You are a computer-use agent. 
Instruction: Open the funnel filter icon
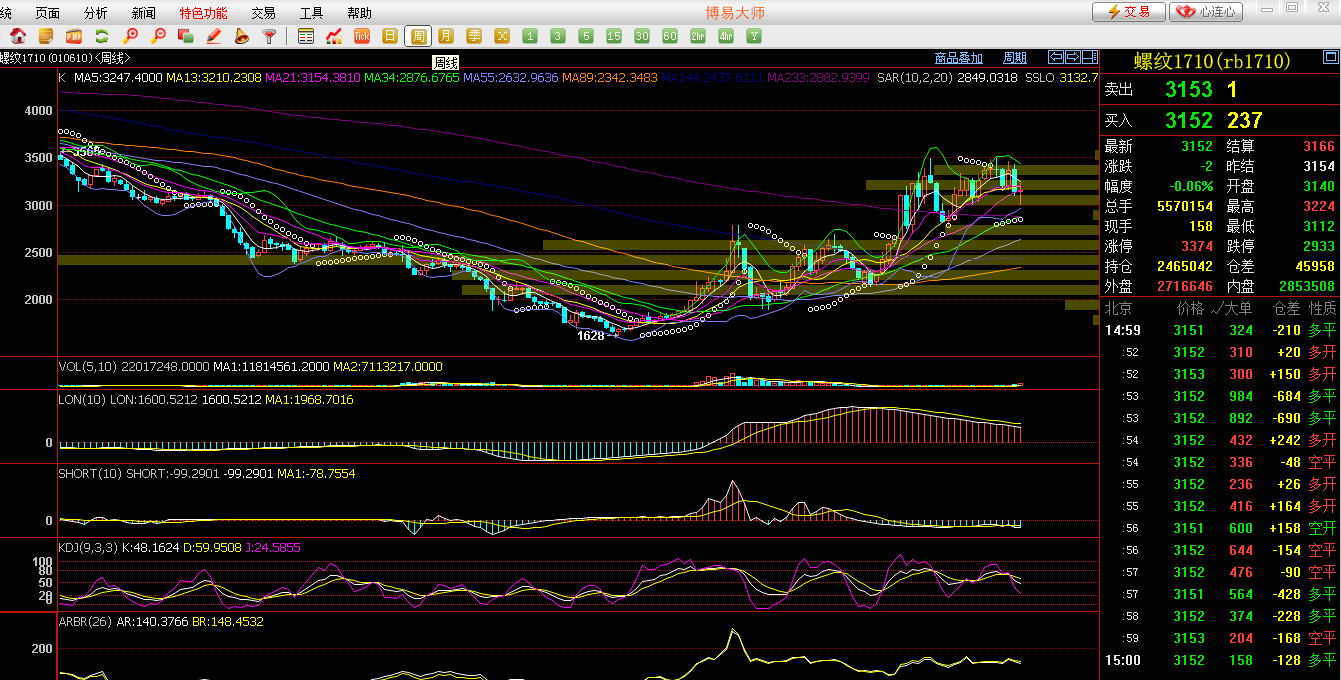(x=269, y=36)
